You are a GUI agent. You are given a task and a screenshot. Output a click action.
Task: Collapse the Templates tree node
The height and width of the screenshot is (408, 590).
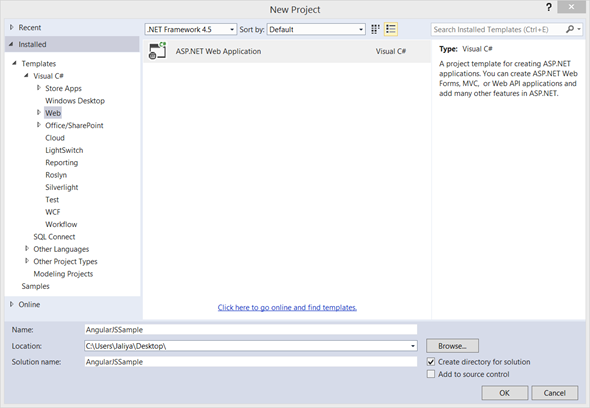click(x=14, y=63)
